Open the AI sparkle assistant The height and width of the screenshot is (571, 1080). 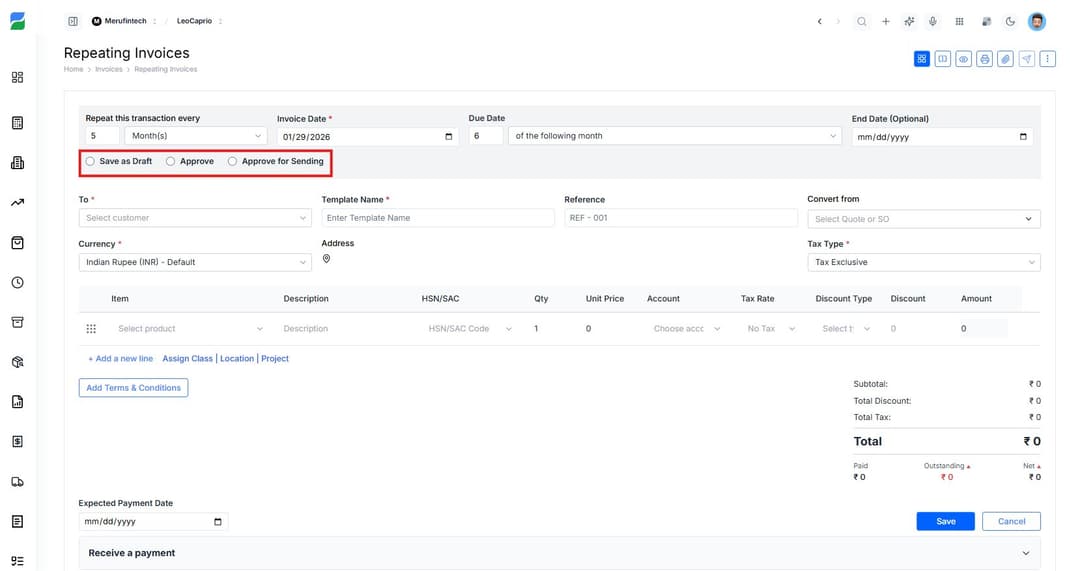[909, 21]
